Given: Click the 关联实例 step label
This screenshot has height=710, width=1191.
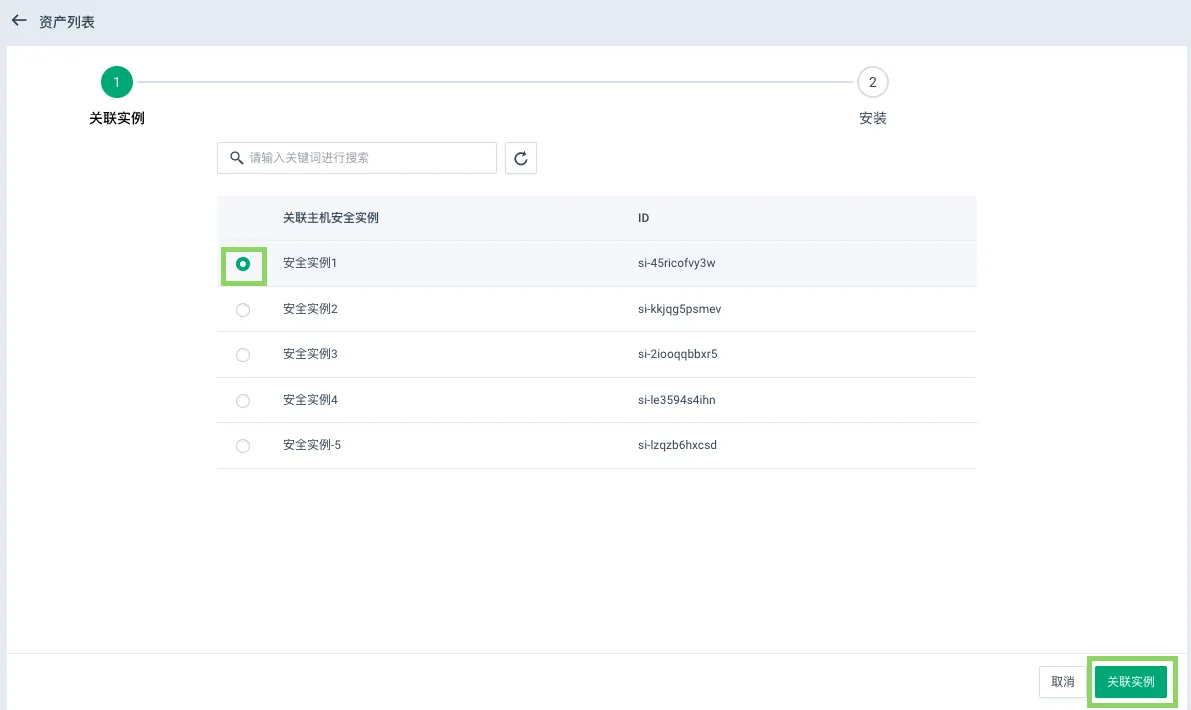Looking at the screenshot, I should point(117,118).
